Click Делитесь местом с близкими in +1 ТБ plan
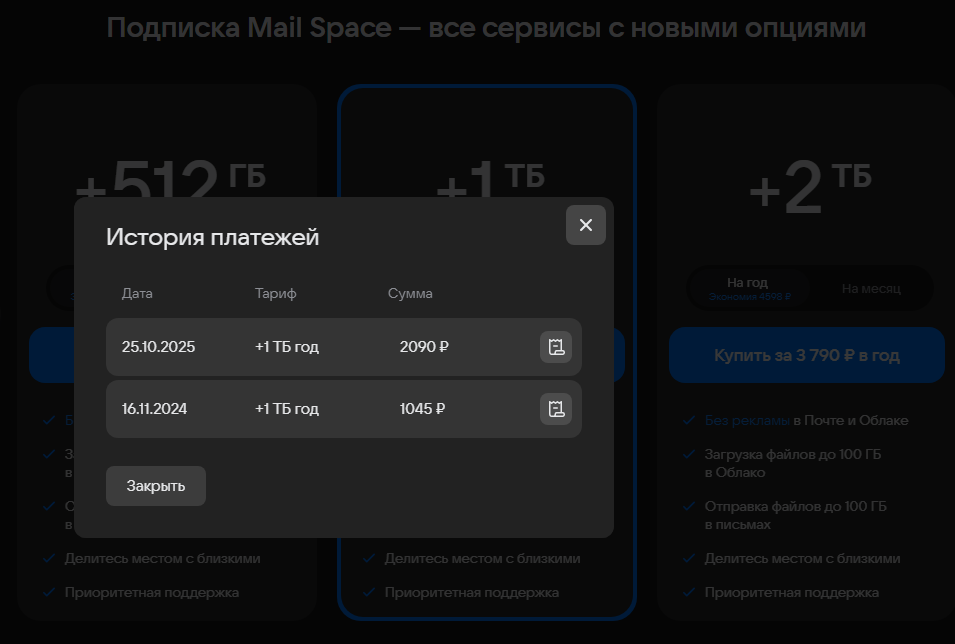The height and width of the screenshot is (644, 955). 482,558
